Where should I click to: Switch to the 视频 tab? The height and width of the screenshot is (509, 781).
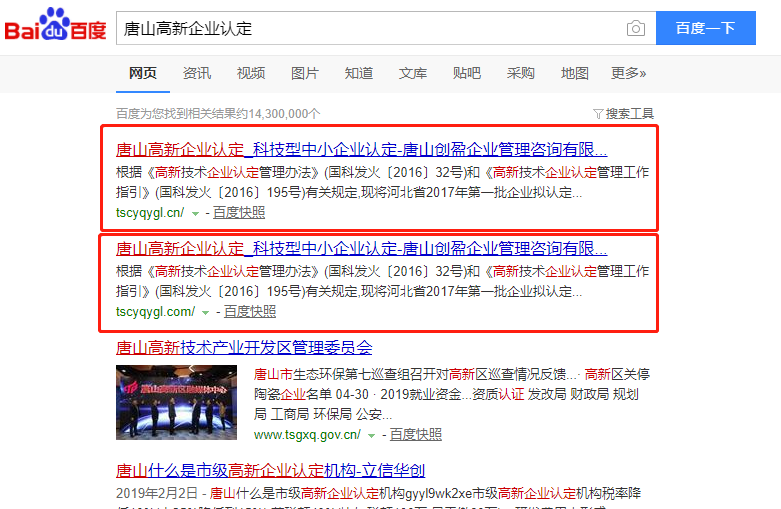click(251, 73)
